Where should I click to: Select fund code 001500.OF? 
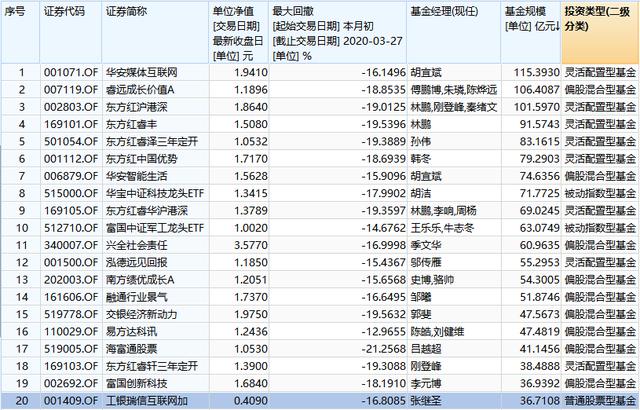click(x=71, y=262)
